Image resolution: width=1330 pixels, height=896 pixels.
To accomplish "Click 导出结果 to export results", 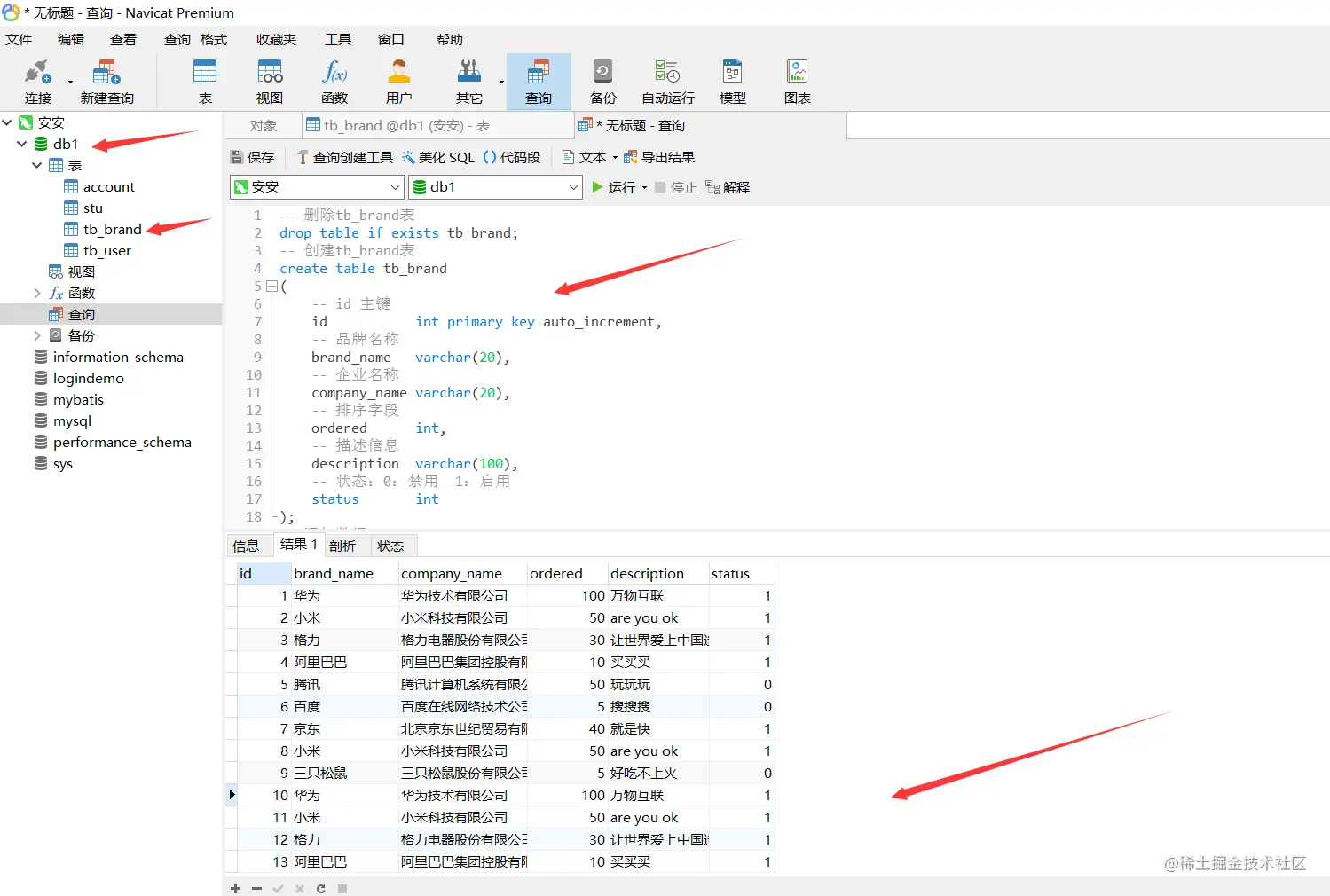I will pyautogui.click(x=659, y=157).
